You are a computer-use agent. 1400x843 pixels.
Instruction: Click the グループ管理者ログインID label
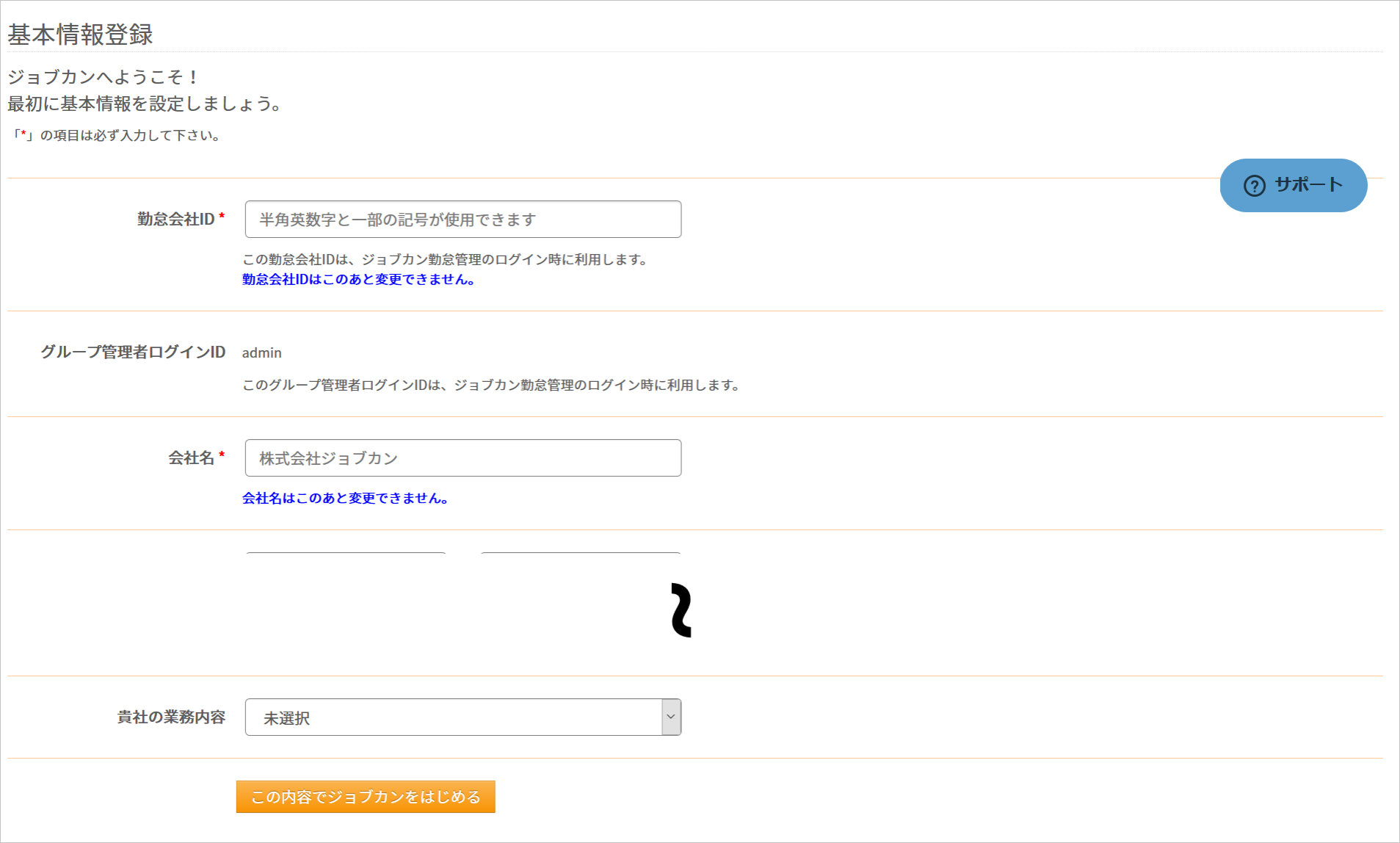[133, 352]
